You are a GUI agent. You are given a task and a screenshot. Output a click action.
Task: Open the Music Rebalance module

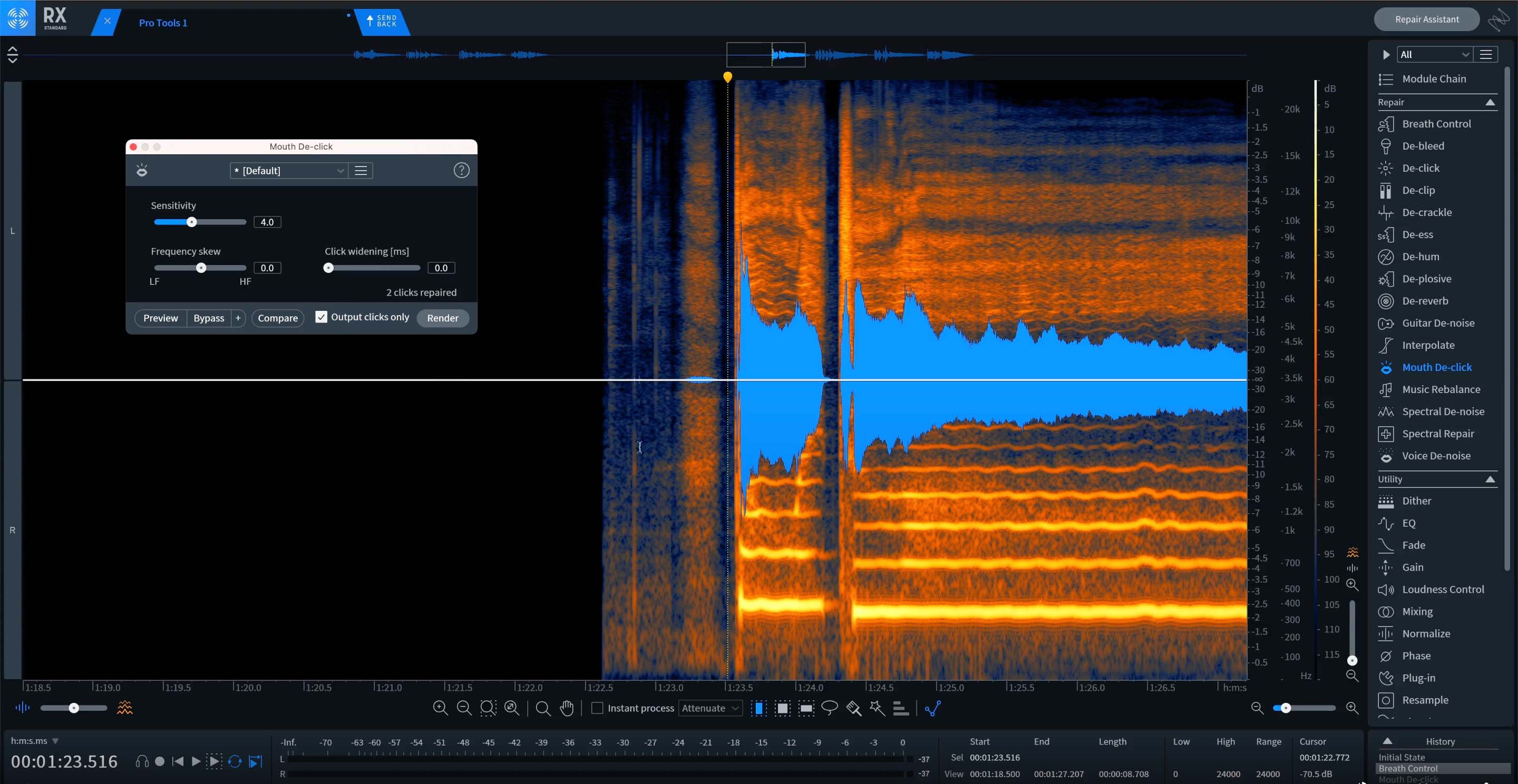click(x=1441, y=389)
